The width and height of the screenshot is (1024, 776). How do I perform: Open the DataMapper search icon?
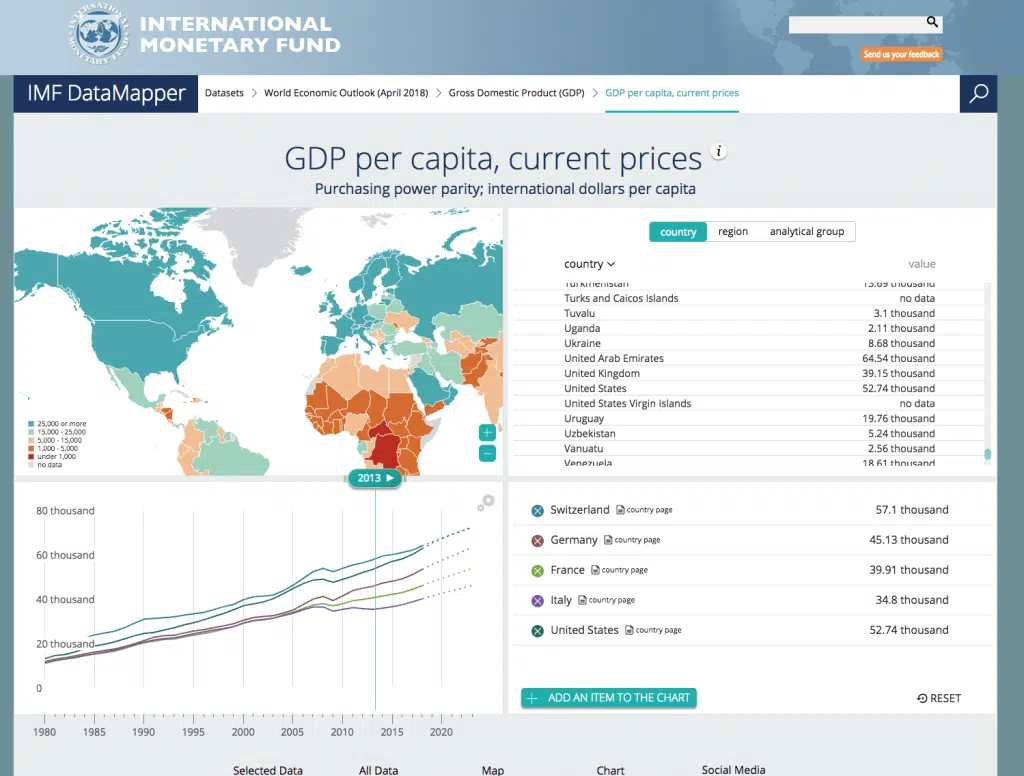978,93
